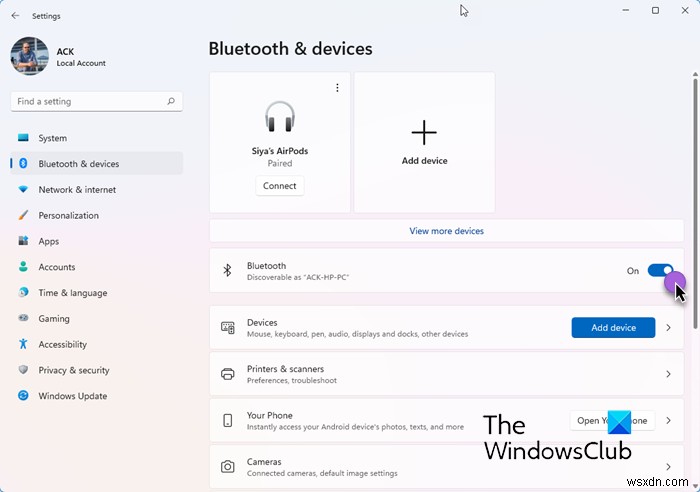The image size is (700, 492).
Task: Click the vertical scrollbar thumb
Action: [x=695, y=203]
